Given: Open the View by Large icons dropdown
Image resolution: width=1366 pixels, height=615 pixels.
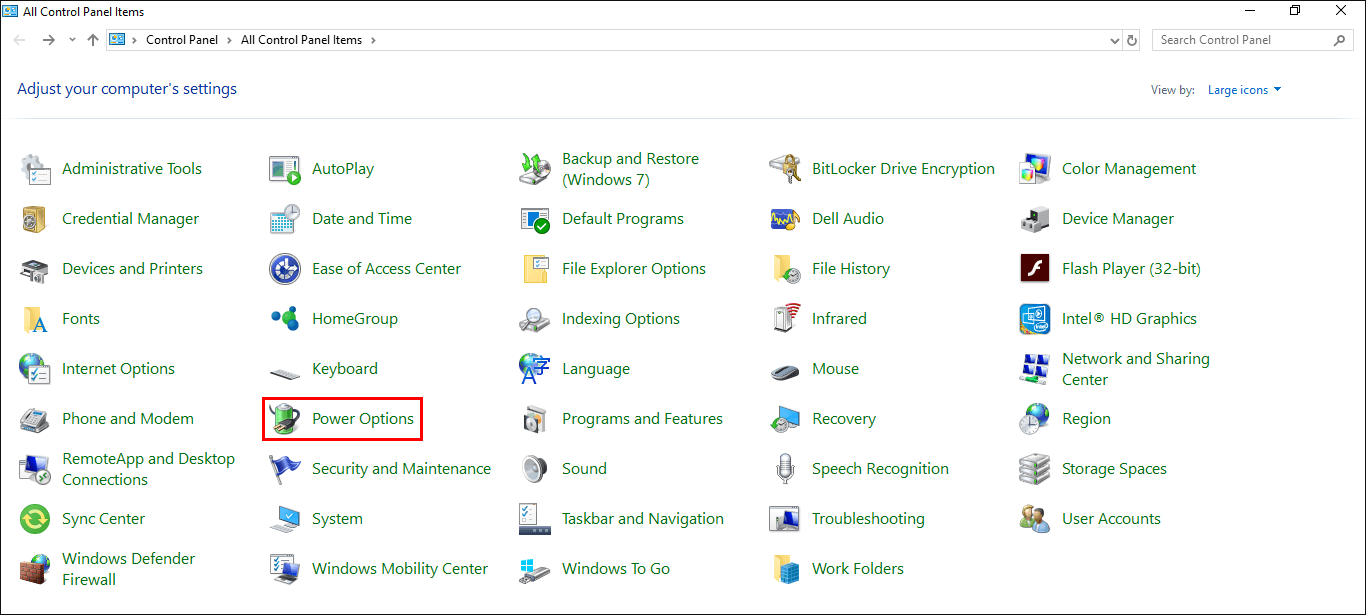Looking at the screenshot, I should coord(1244,90).
